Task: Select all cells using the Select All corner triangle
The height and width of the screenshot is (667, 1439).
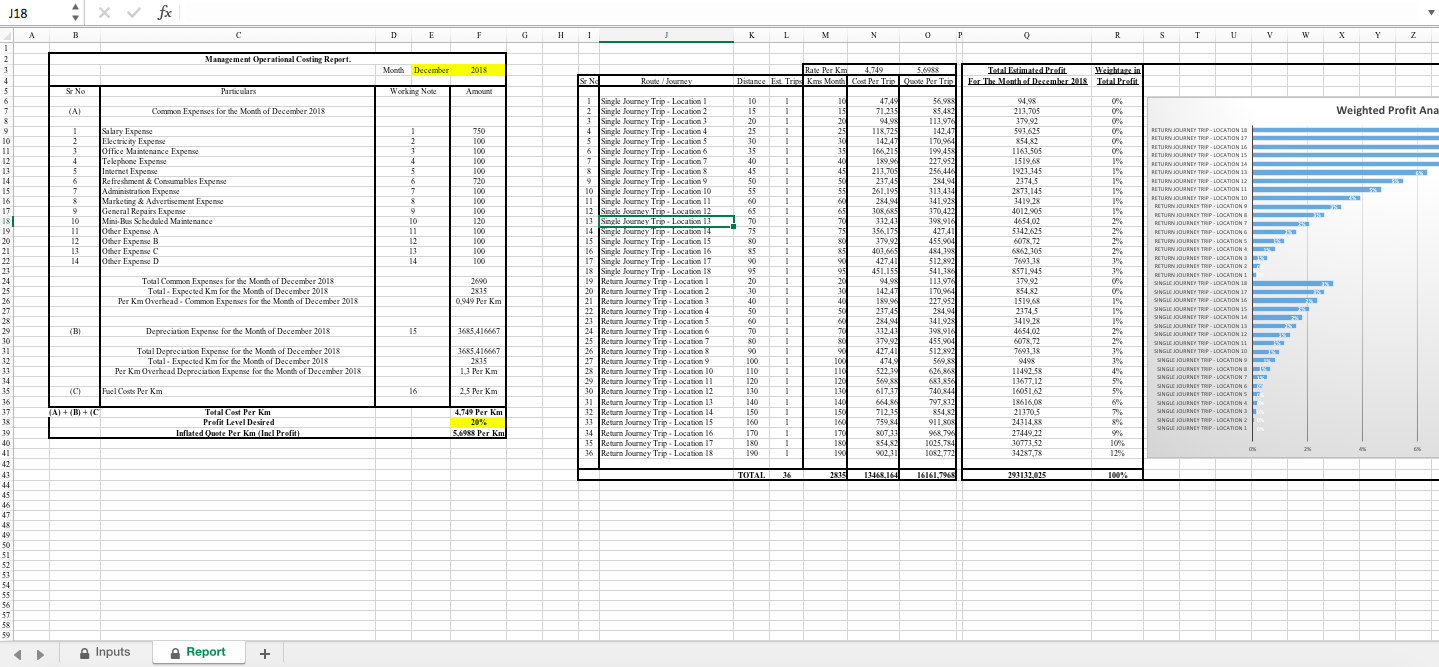Action: click(7, 34)
